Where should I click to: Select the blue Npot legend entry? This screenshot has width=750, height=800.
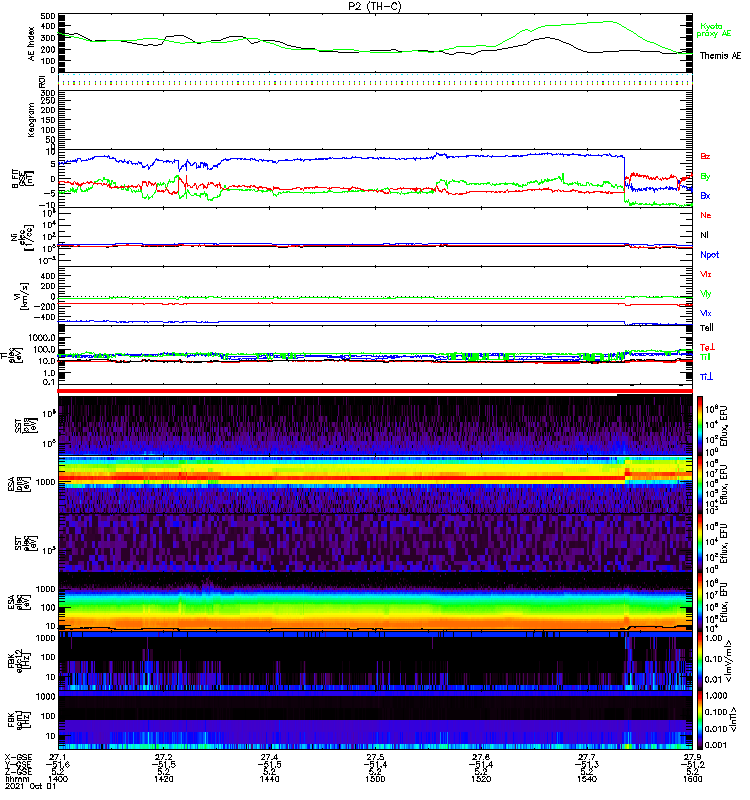[709, 255]
